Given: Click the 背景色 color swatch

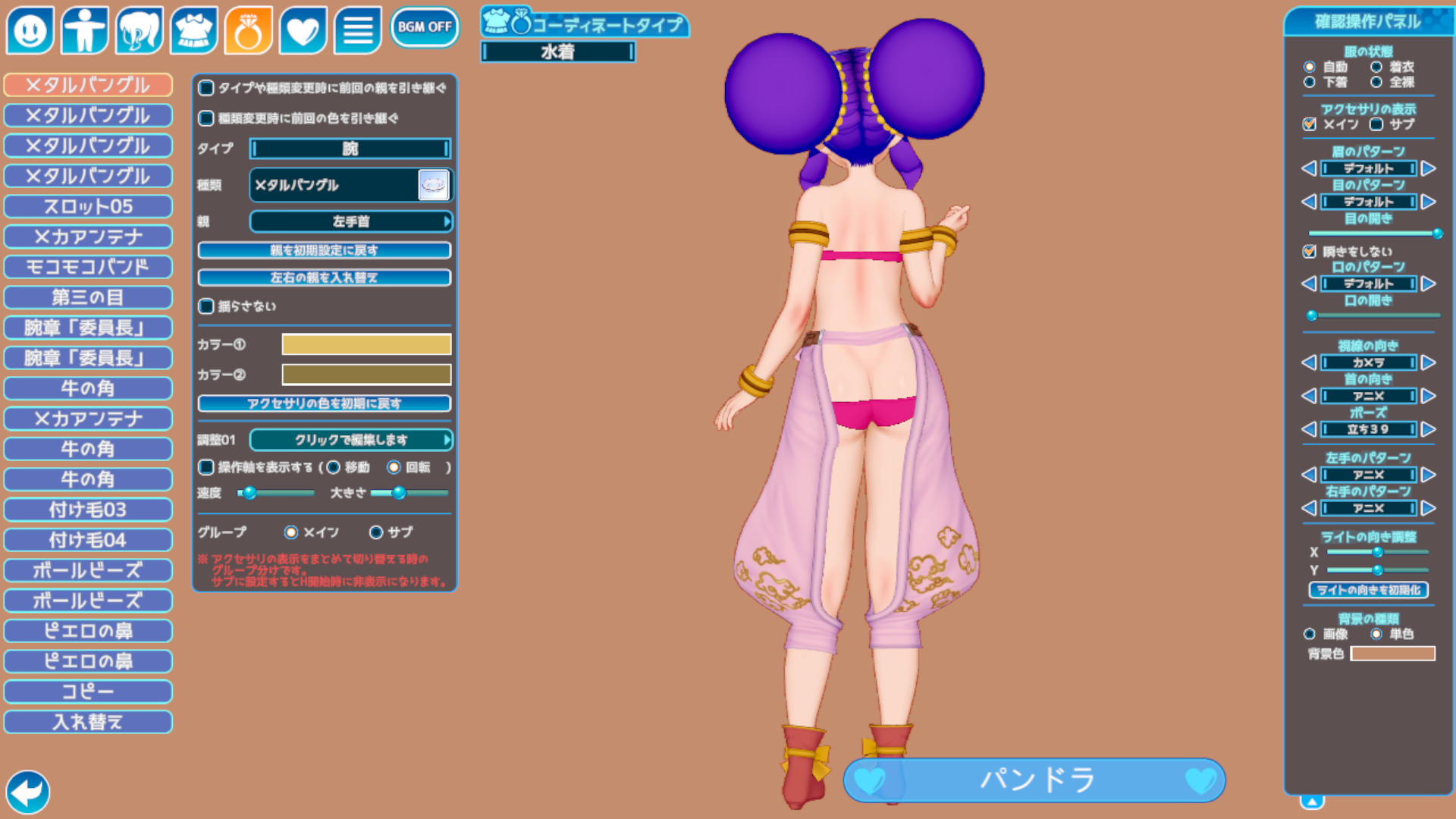Looking at the screenshot, I should (x=1393, y=654).
